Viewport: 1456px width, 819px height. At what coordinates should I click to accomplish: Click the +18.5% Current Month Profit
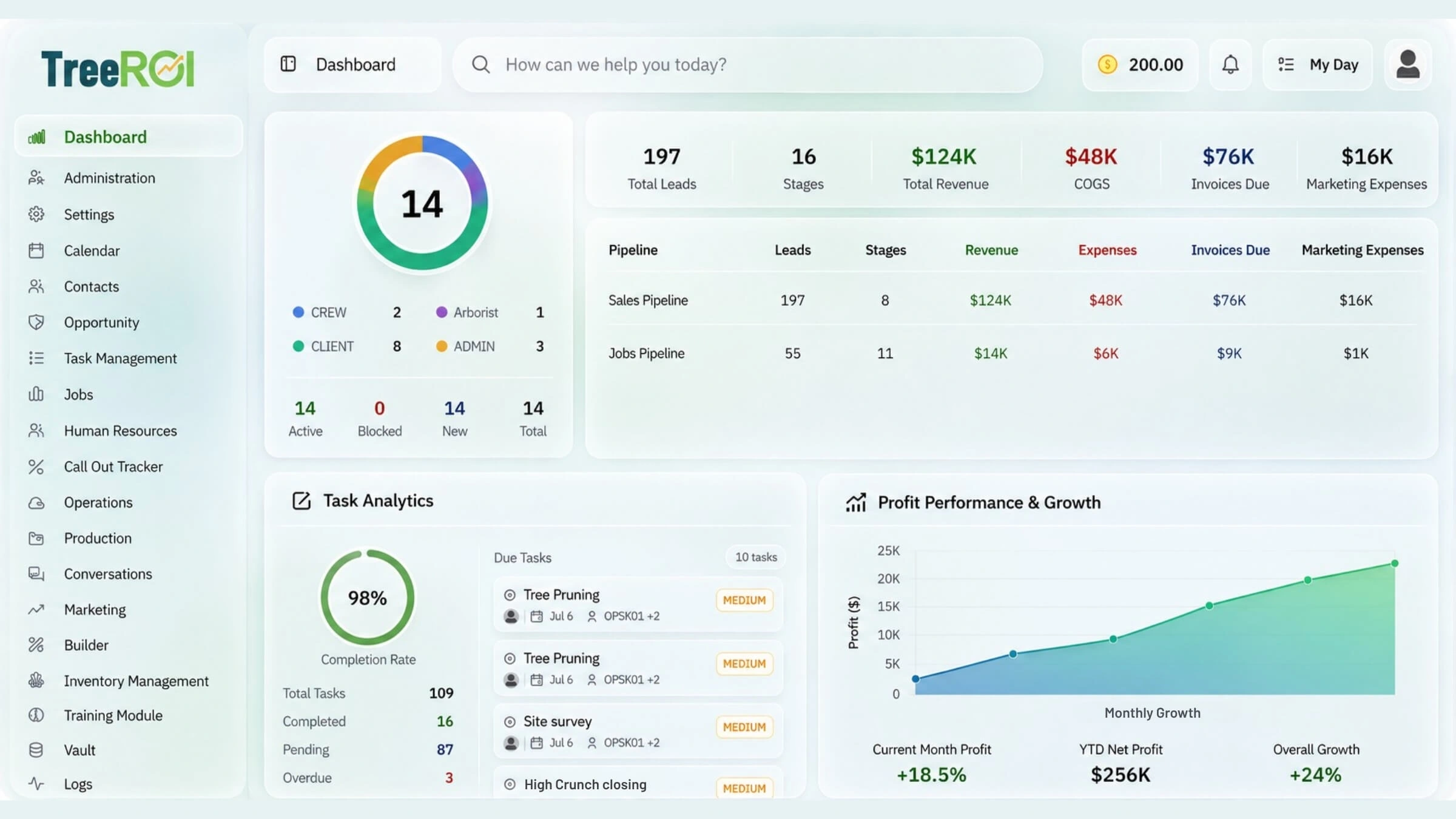pos(931,775)
